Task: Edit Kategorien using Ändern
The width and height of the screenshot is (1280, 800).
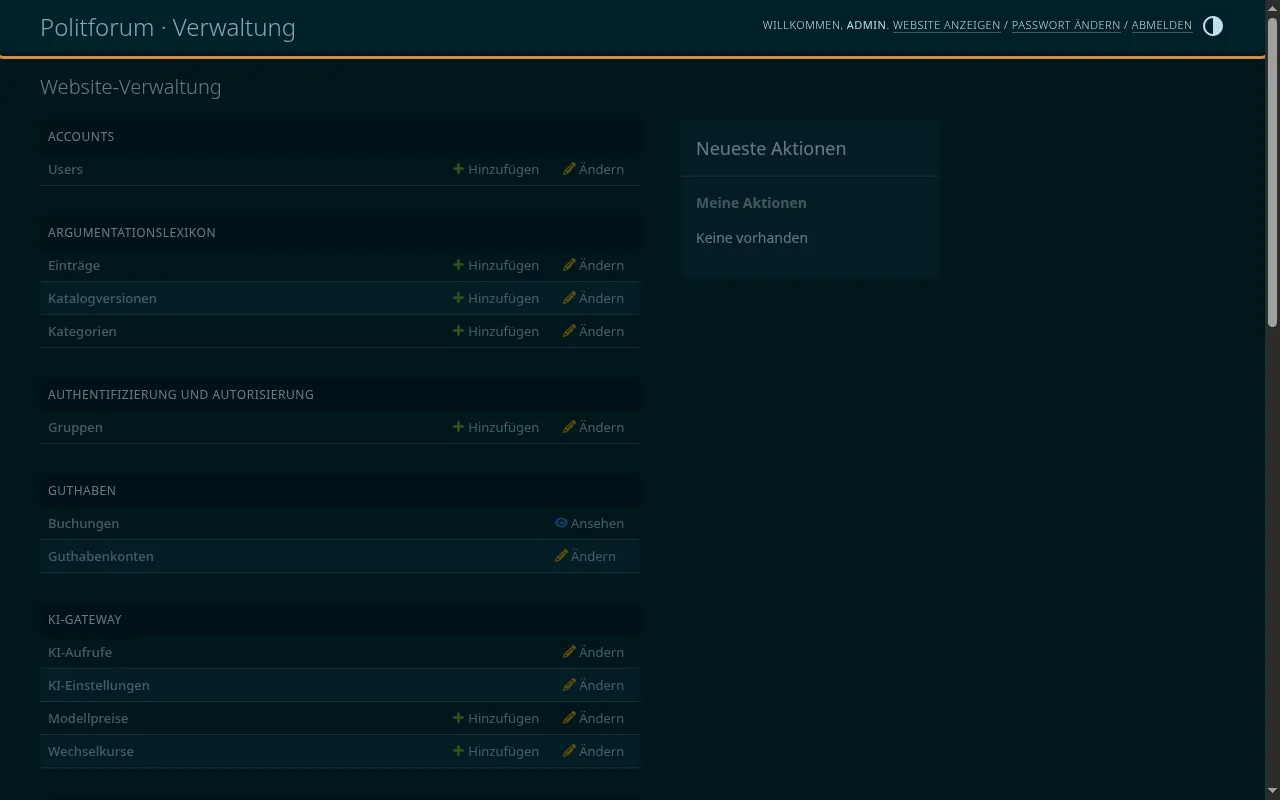Action: (593, 331)
